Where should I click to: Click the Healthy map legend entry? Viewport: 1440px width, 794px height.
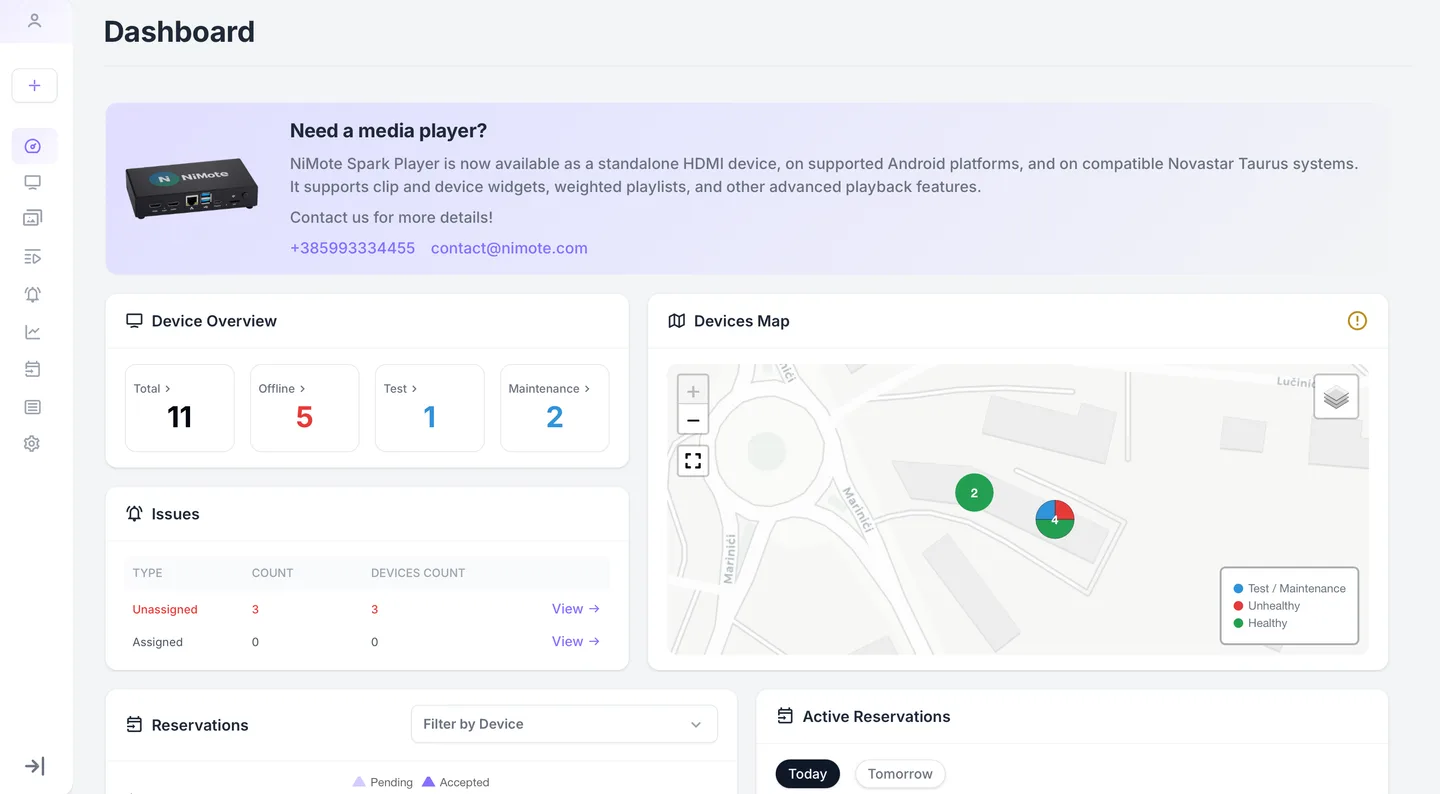1261,623
